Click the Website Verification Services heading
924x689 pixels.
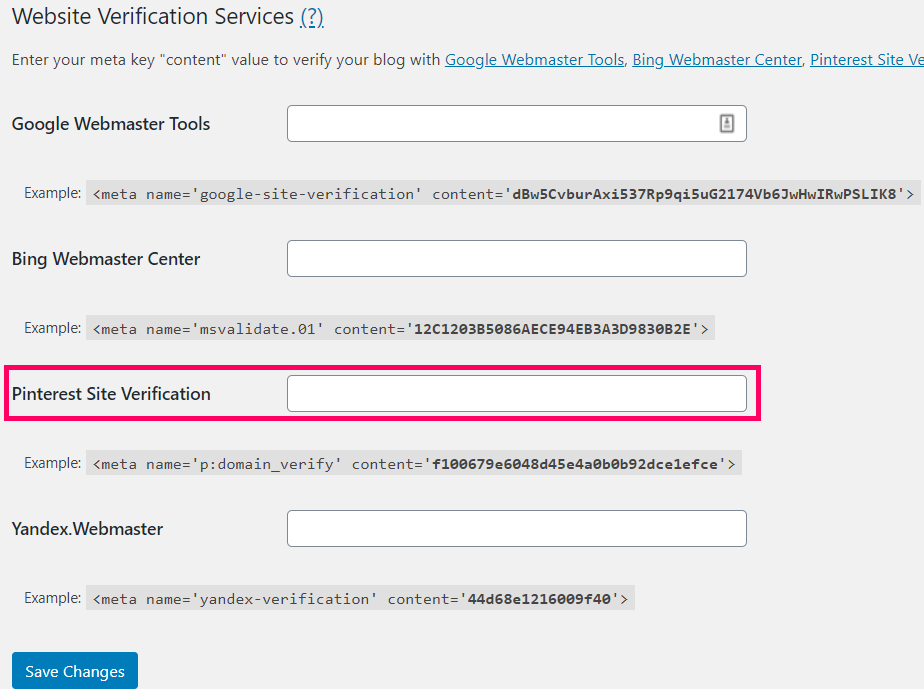pos(153,17)
